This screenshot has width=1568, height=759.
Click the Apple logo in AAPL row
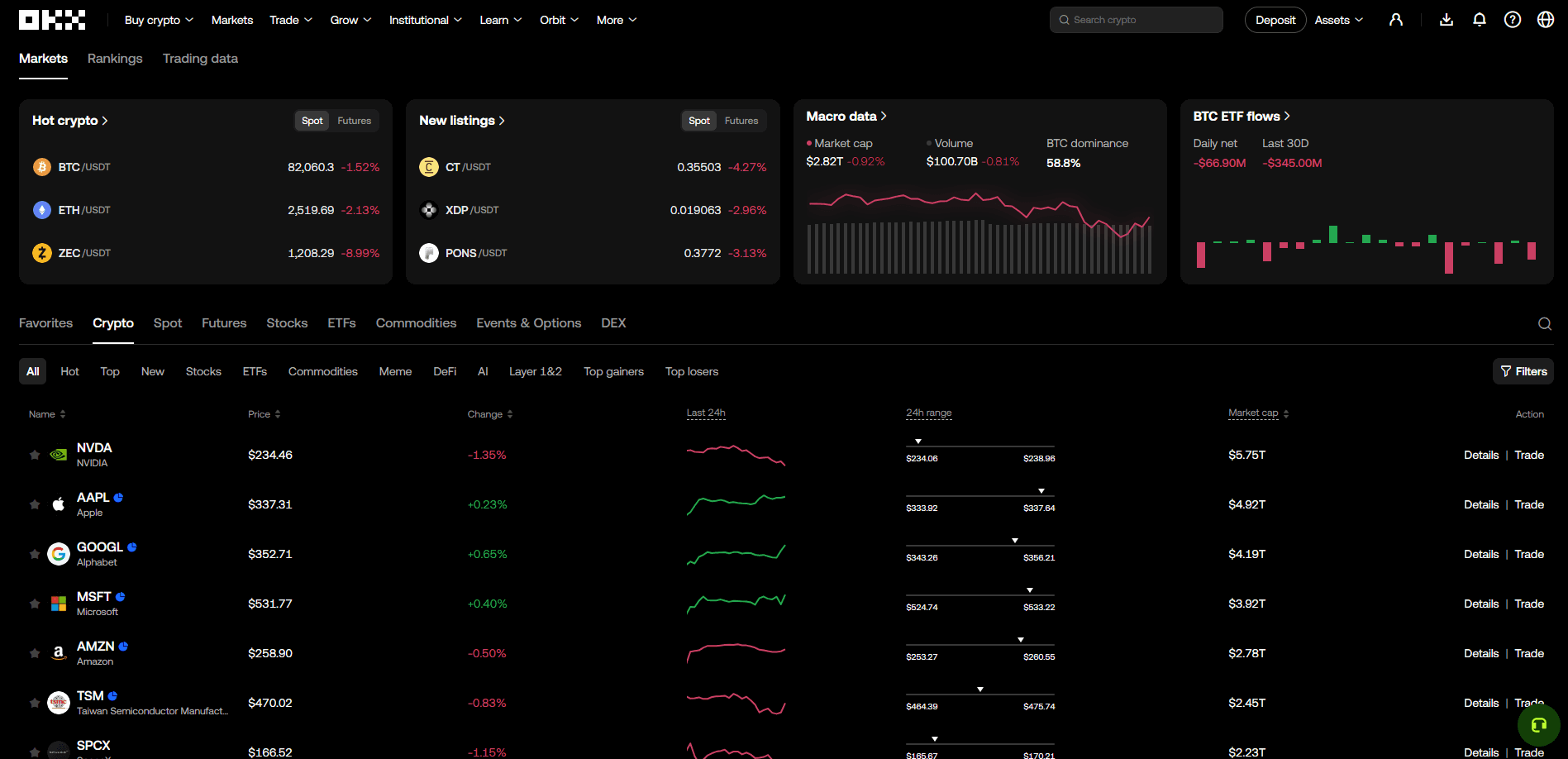point(59,504)
